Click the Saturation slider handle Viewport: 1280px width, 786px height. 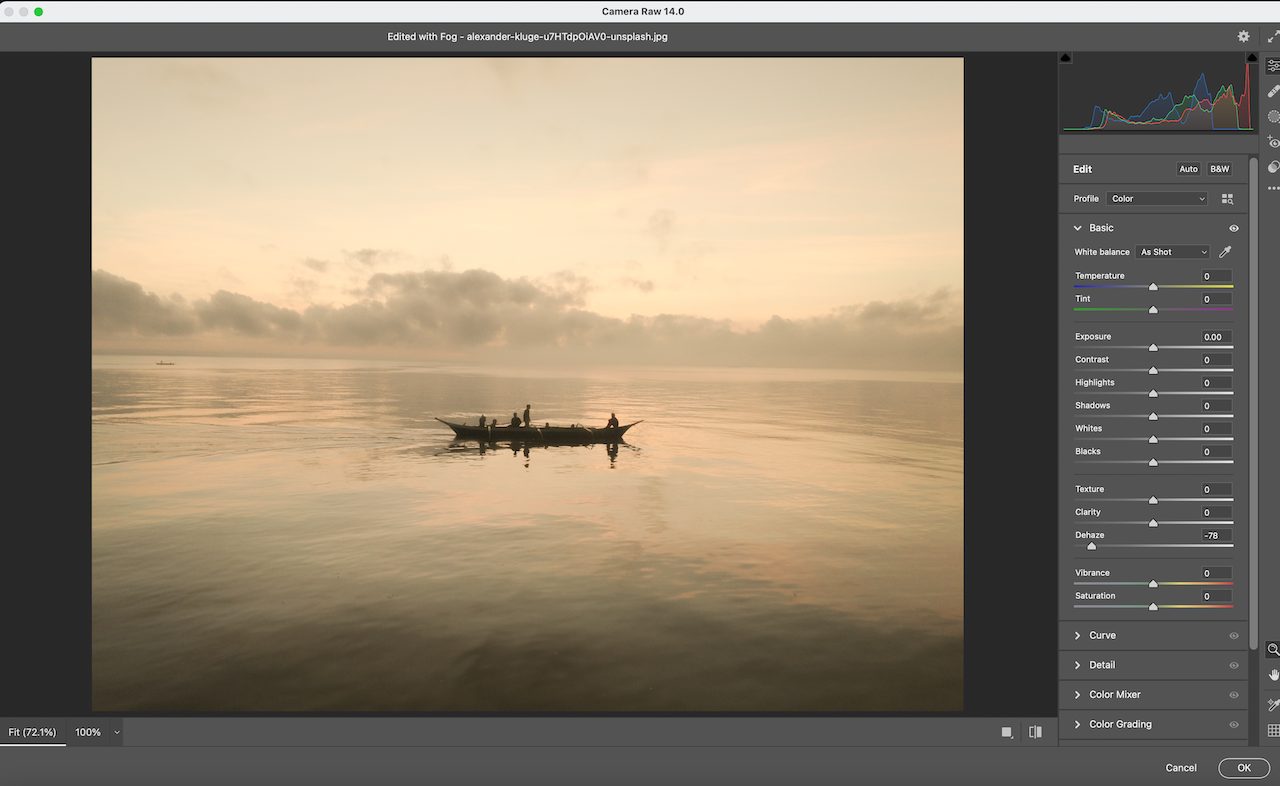(x=1153, y=607)
